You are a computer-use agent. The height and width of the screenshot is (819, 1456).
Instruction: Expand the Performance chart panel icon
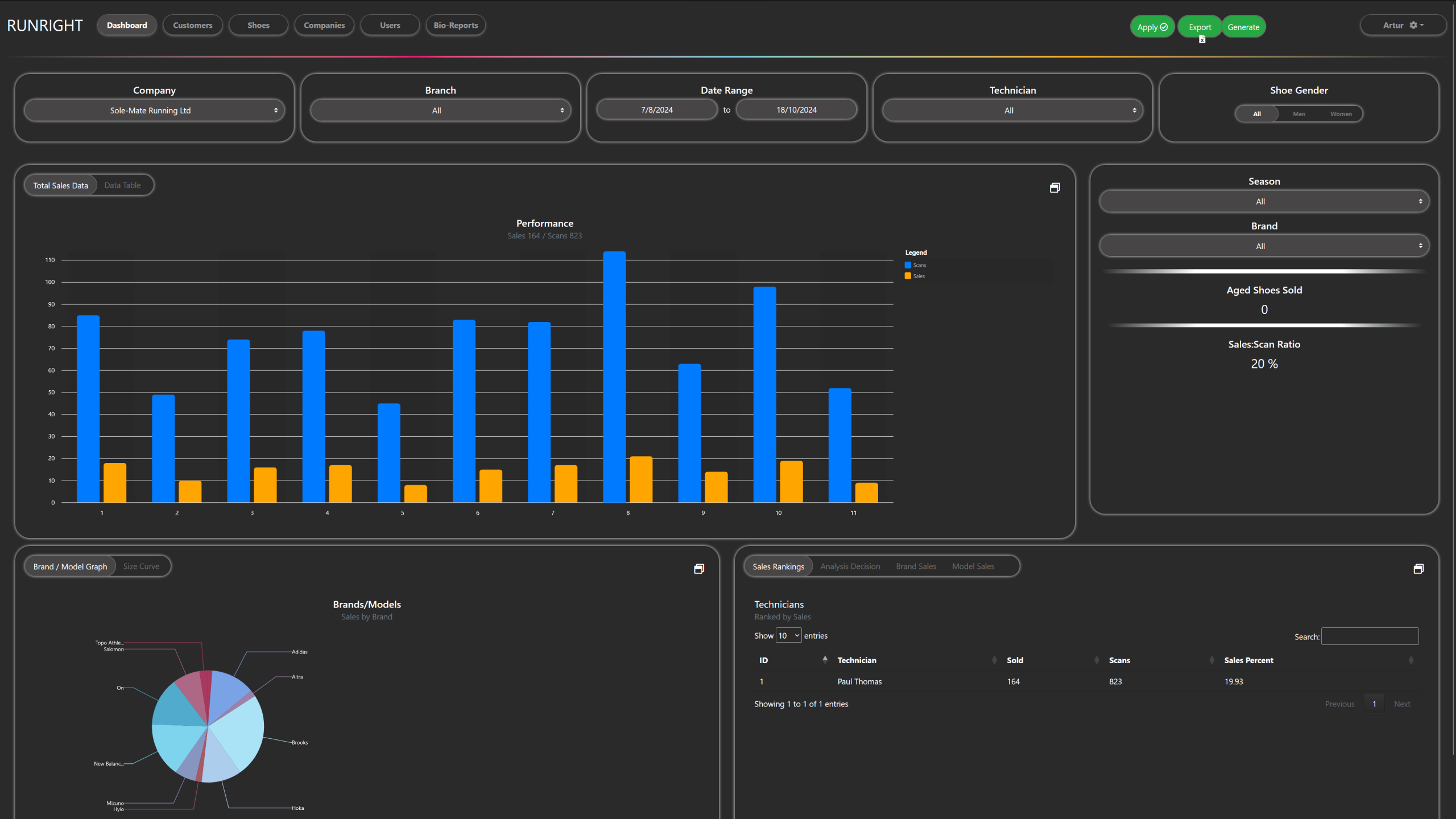[1054, 188]
